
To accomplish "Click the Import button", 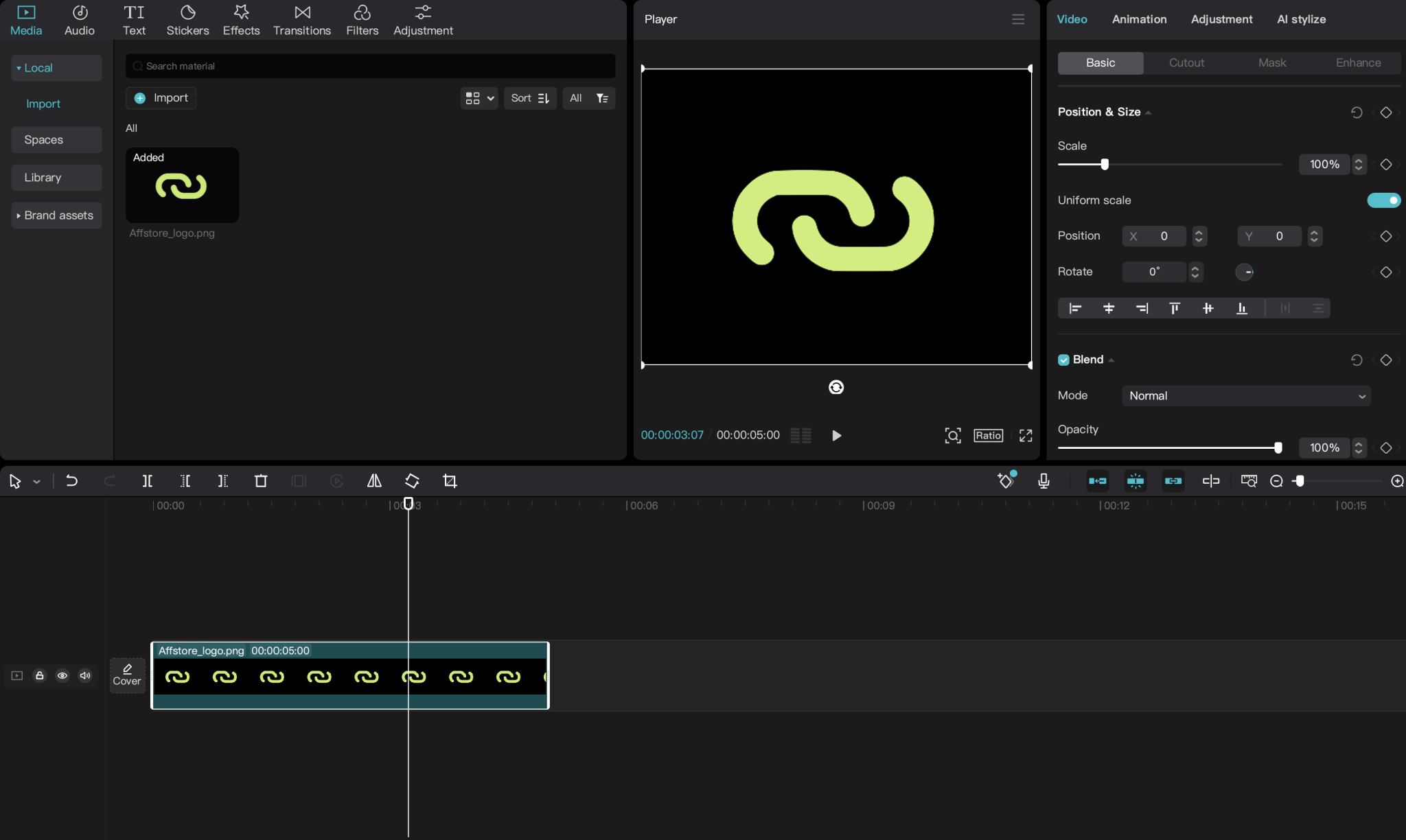I will coord(161,97).
